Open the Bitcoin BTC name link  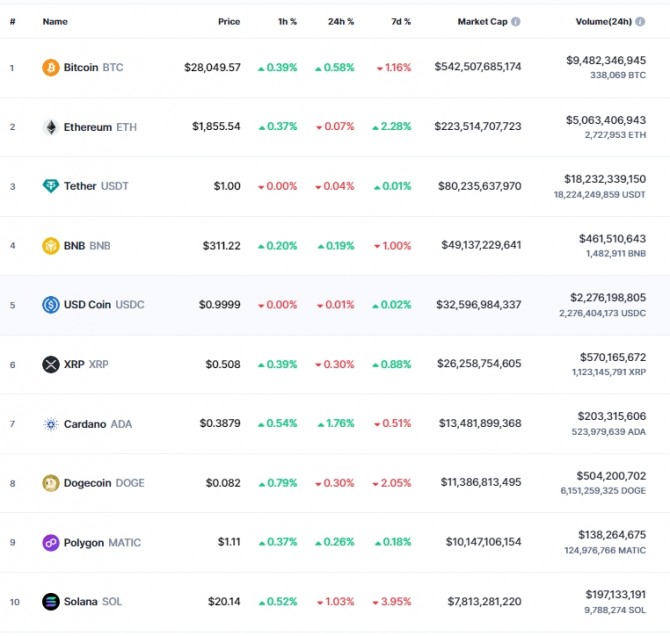point(93,67)
